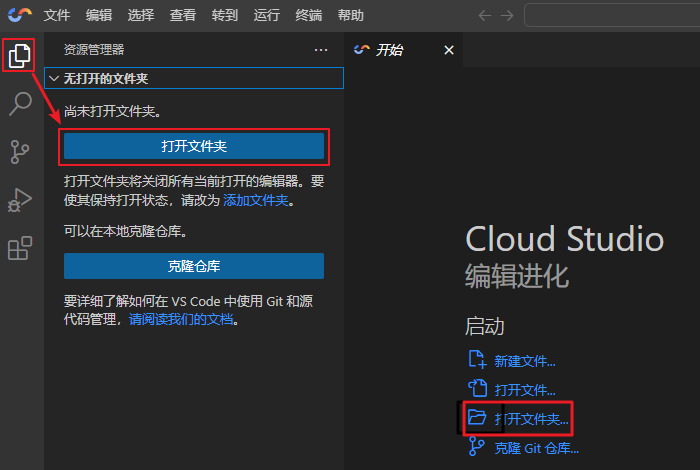
Task: Close the 开始 tab
Action: [449, 50]
